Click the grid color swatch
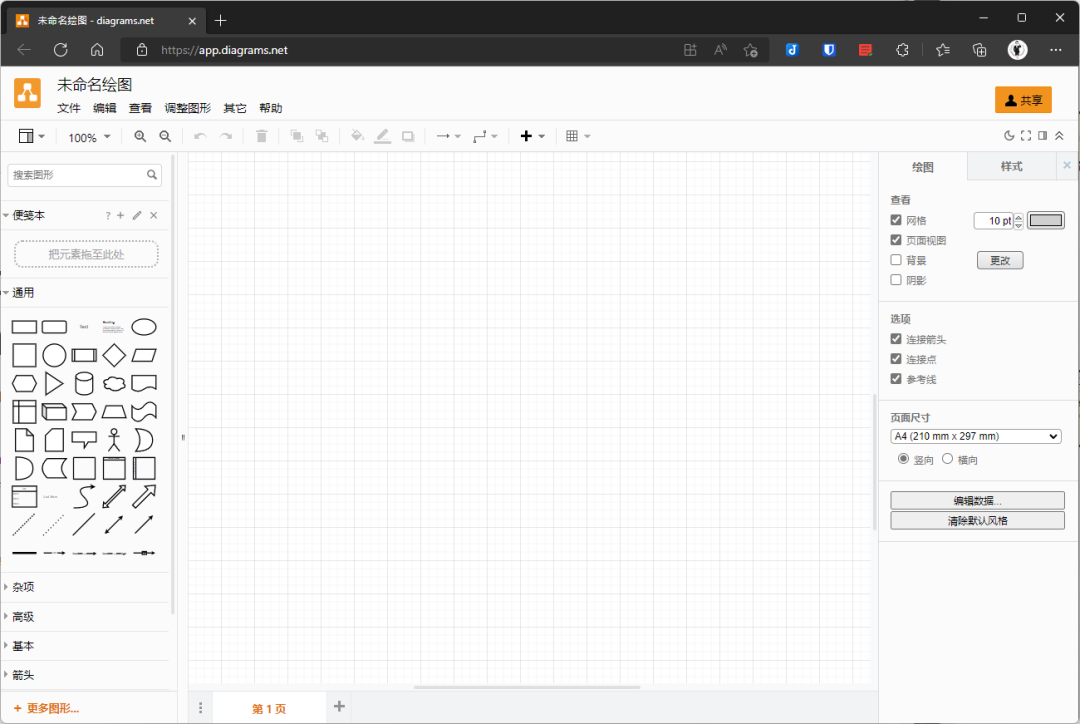Image resolution: width=1080 pixels, height=724 pixels. tap(1046, 221)
